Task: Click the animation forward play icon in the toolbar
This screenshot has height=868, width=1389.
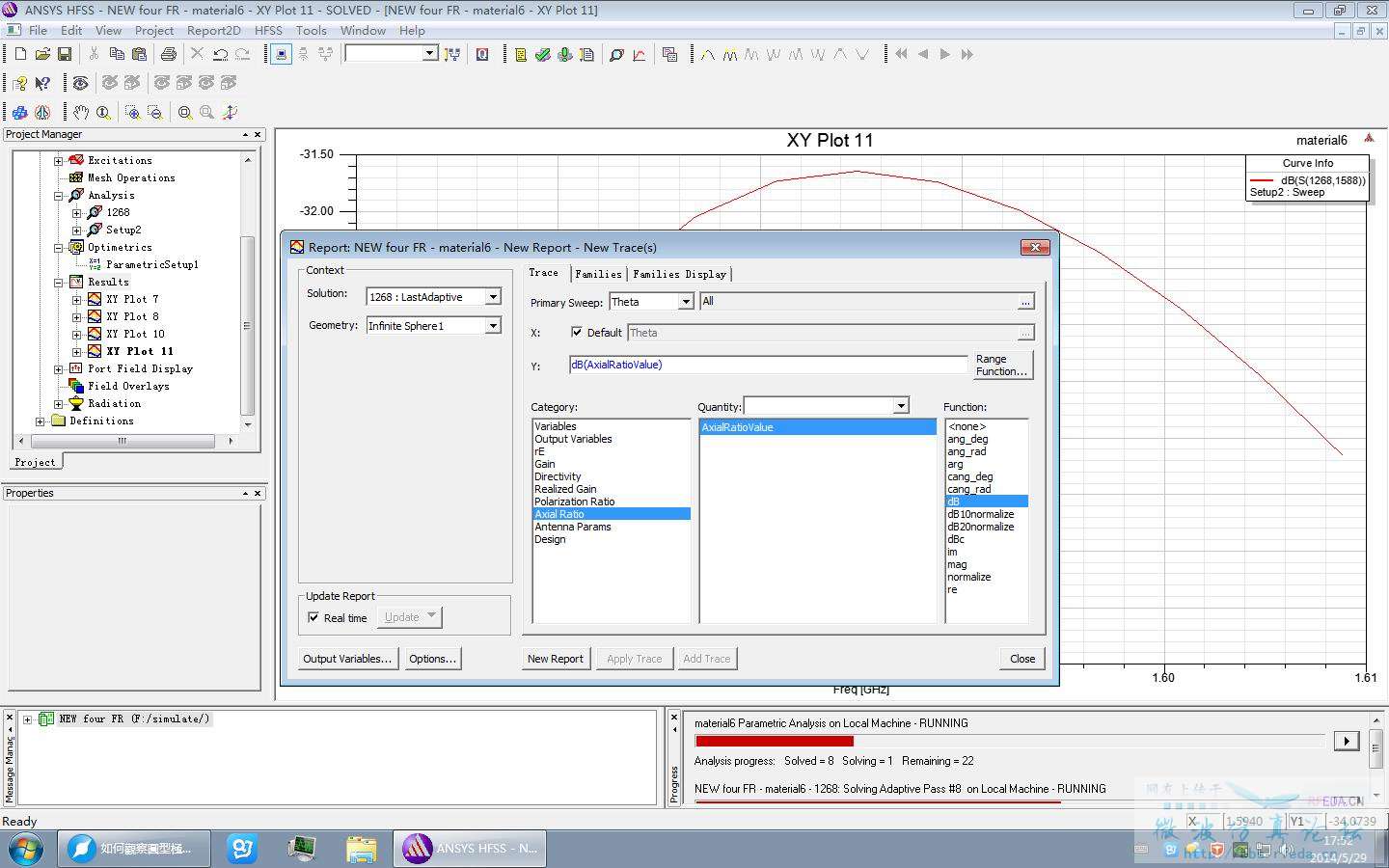Action: click(x=945, y=55)
